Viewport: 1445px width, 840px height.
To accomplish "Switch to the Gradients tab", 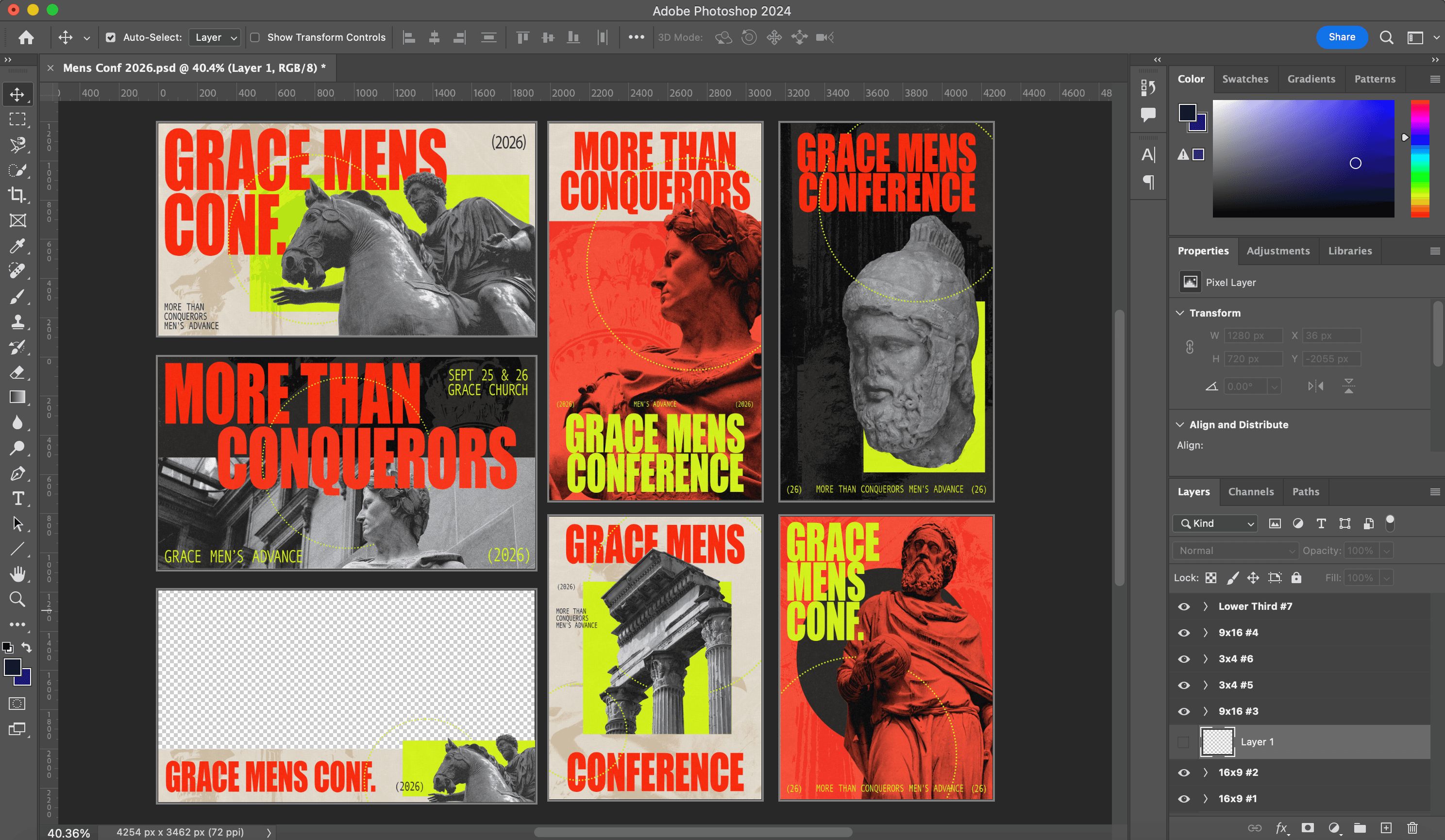I will [1311, 79].
